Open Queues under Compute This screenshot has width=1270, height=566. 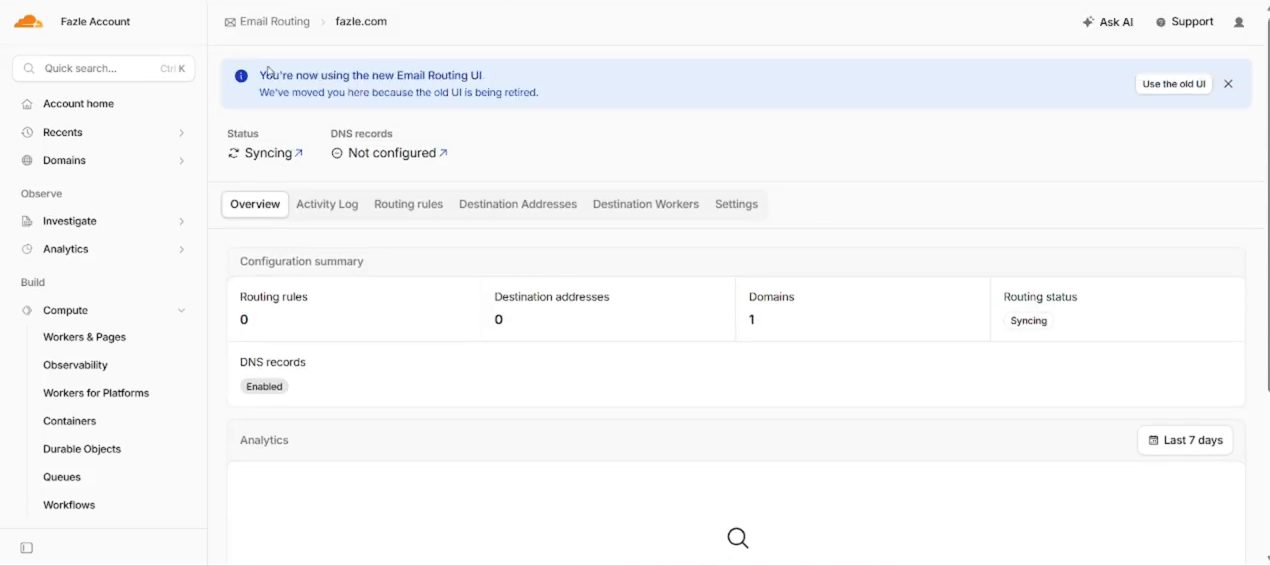[62, 477]
